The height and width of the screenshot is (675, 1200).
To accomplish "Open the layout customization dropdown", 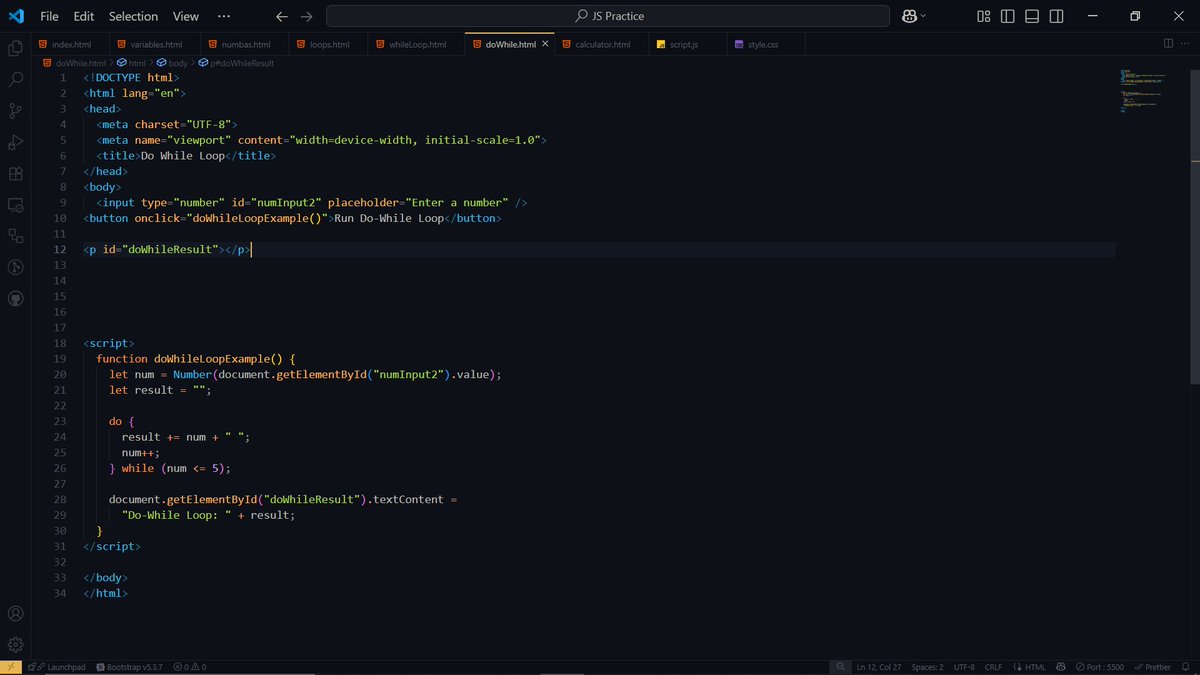I will click(x=983, y=16).
